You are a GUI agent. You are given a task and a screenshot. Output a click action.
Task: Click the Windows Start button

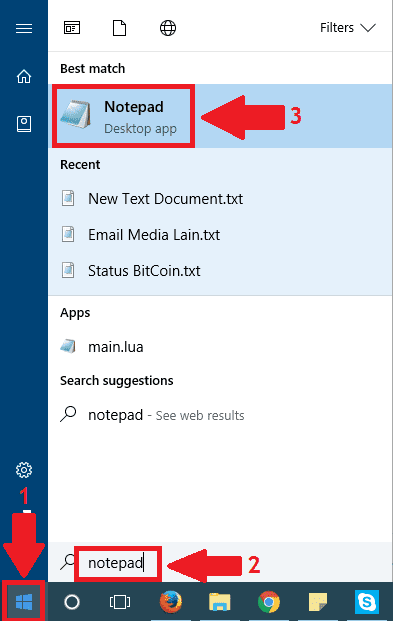(x=24, y=602)
